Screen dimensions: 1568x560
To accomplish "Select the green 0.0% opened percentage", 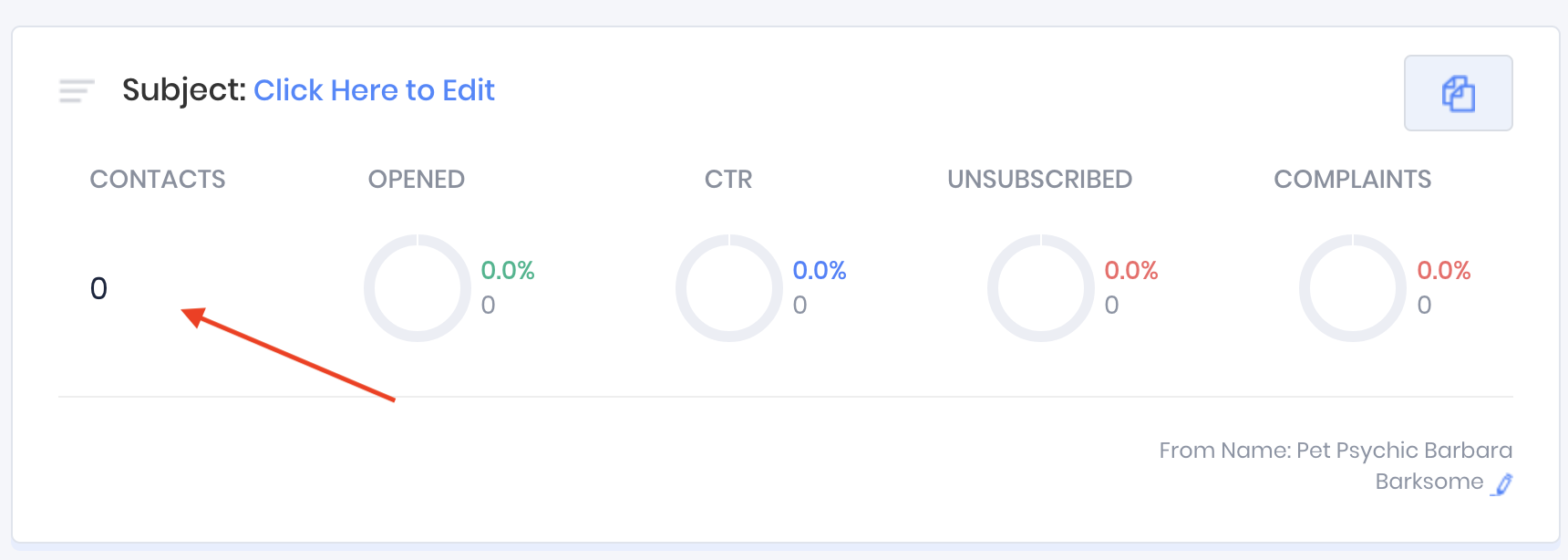I will pos(508,270).
